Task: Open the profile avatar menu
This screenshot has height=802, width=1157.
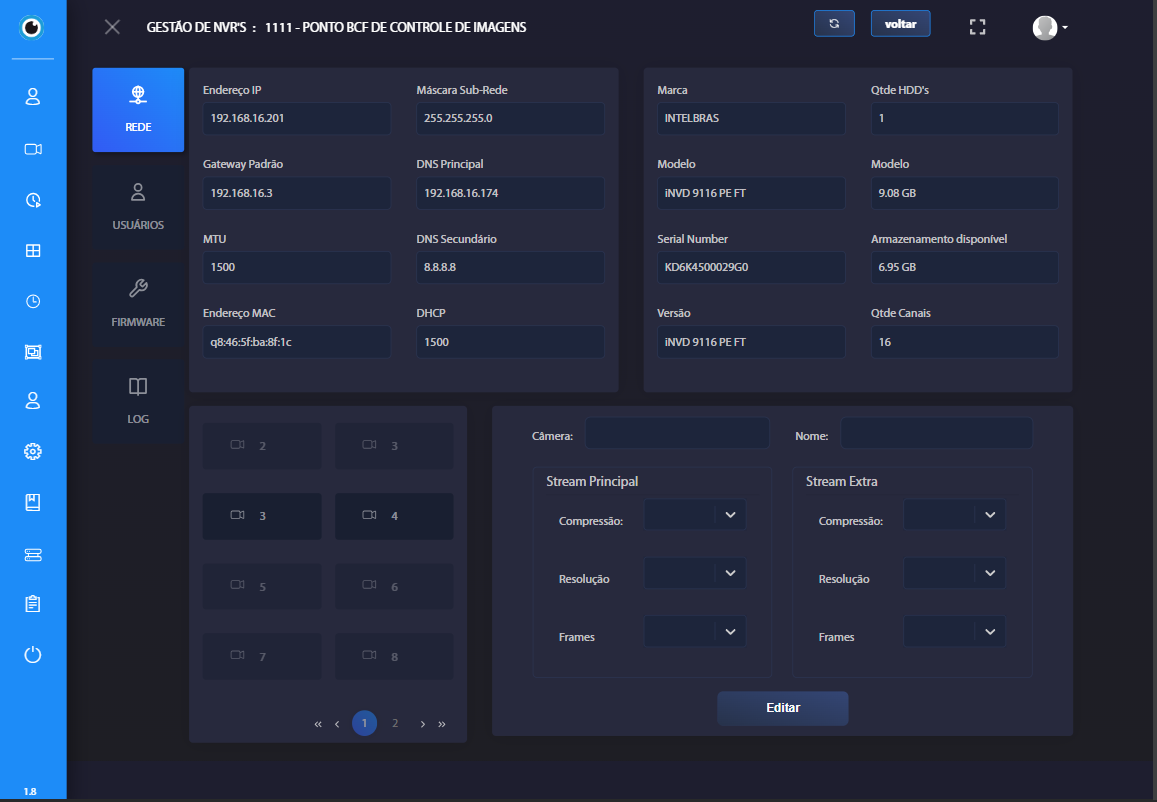Action: (x=1049, y=27)
